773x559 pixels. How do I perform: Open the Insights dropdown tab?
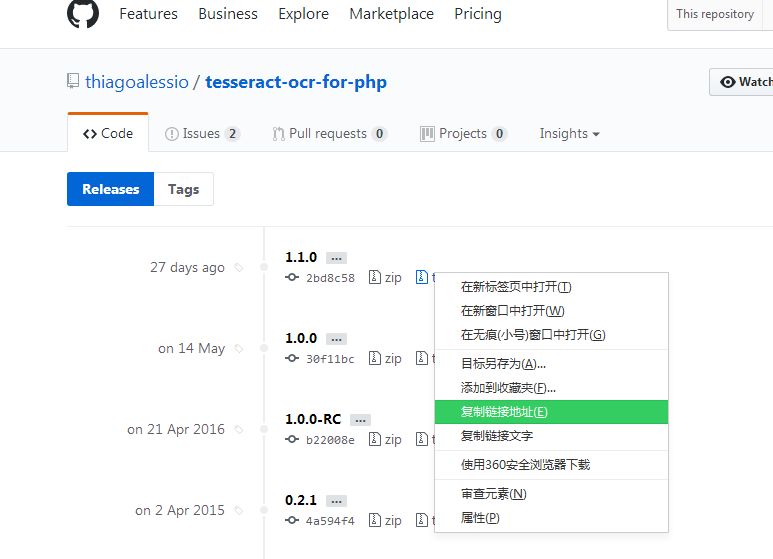(x=569, y=134)
